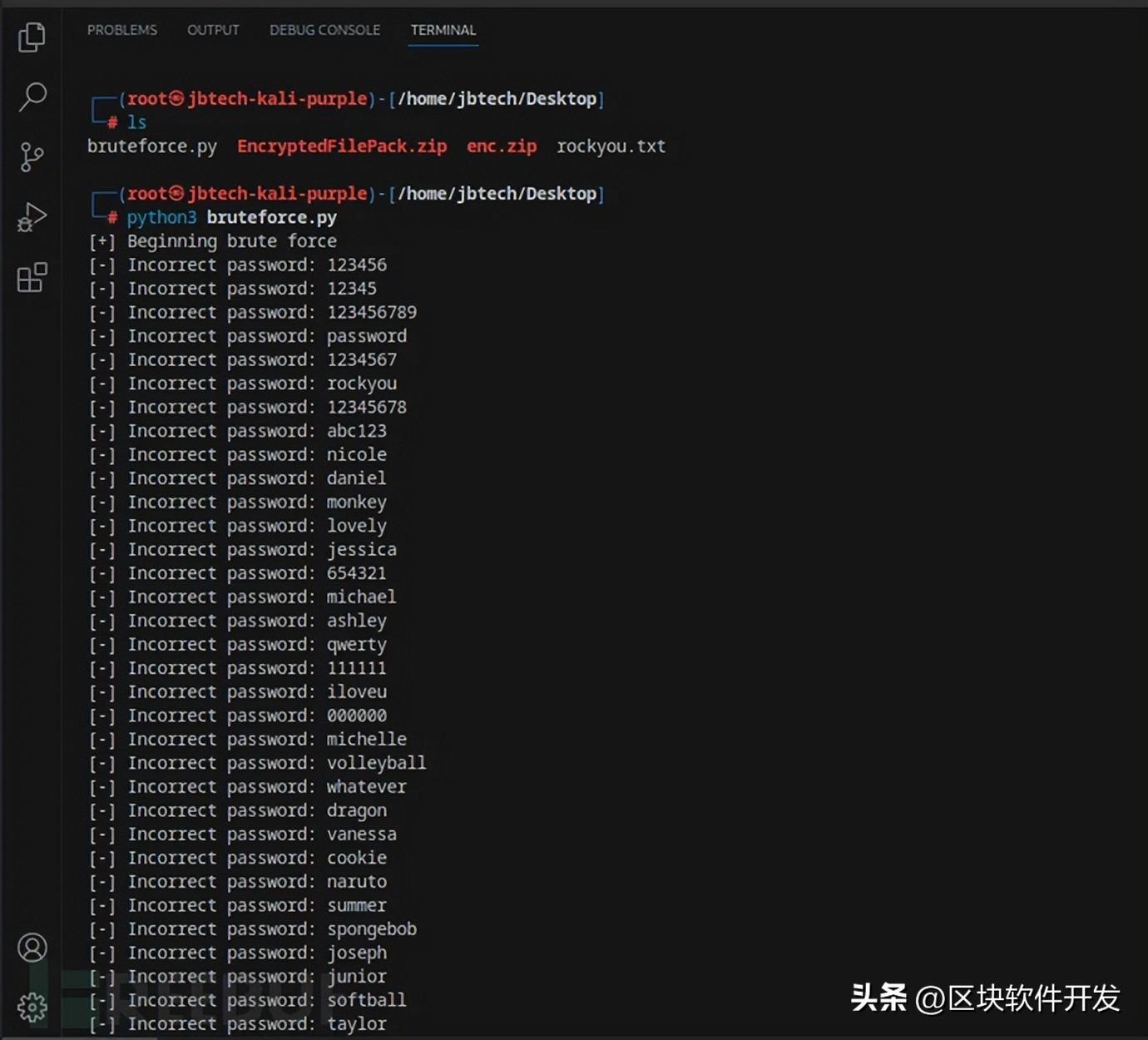Open the Search panel
Image resolution: width=1148 pixels, height=1040 pixels.
[x=32, y=97]
